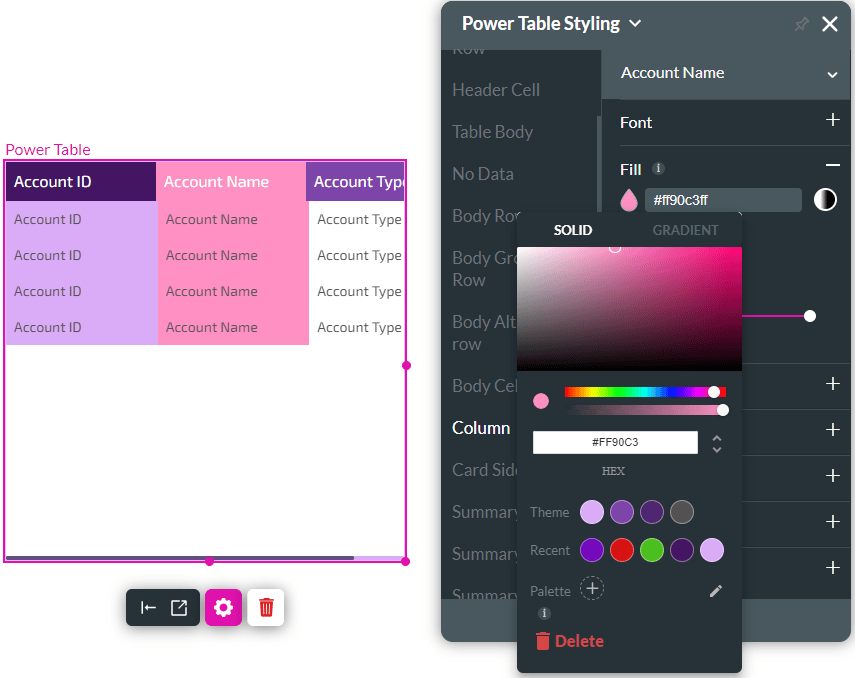Pick the red recent color swatch

(x=622, y=550)
